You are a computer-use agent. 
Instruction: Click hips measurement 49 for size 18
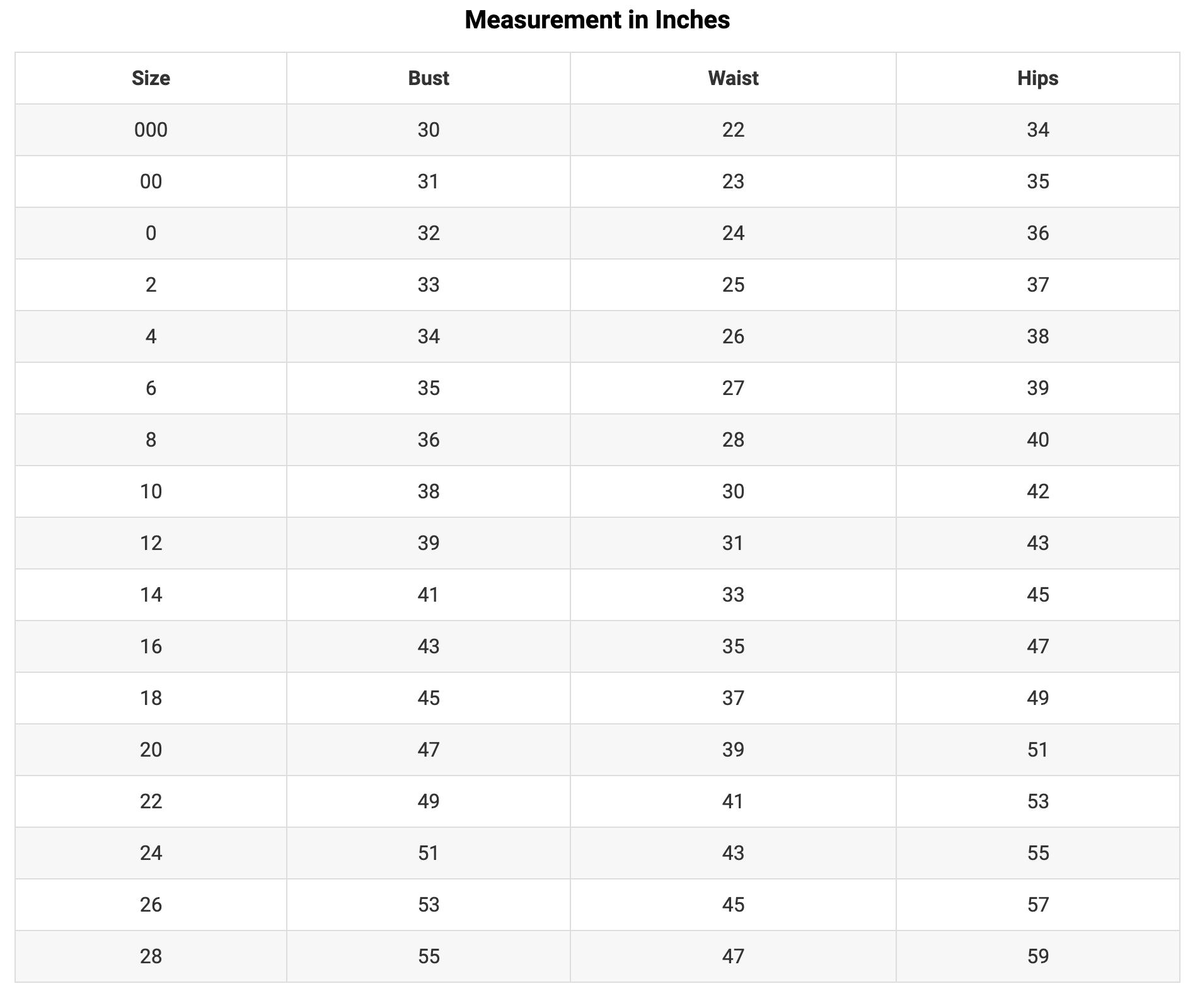pyautogui.click(x=1037, y=698)
